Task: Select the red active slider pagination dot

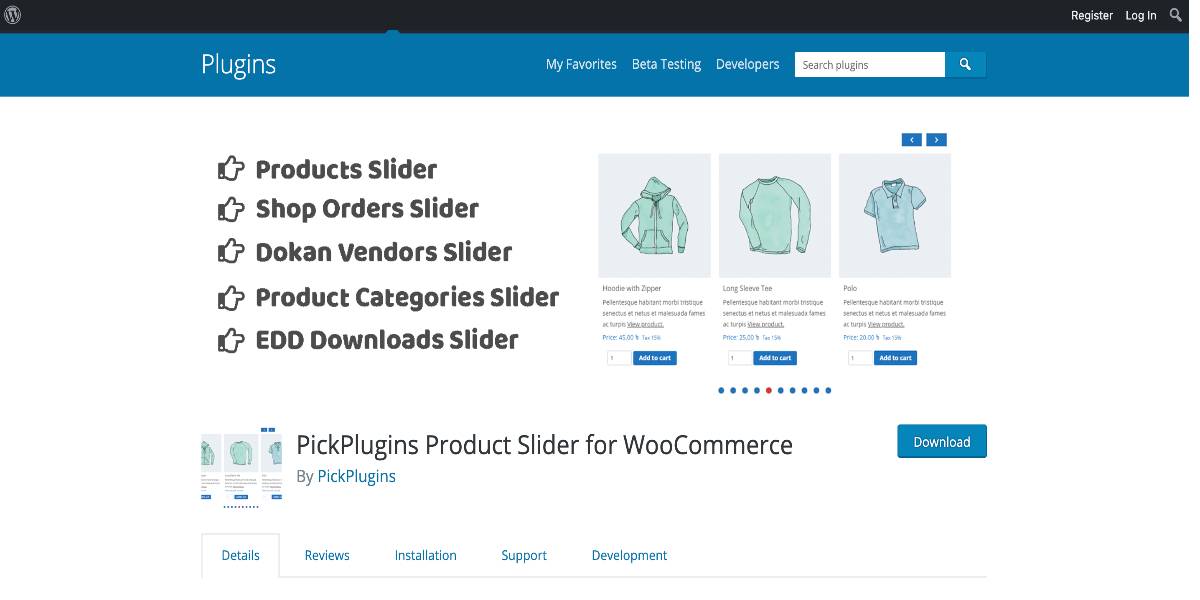Action: click(768, 390)
